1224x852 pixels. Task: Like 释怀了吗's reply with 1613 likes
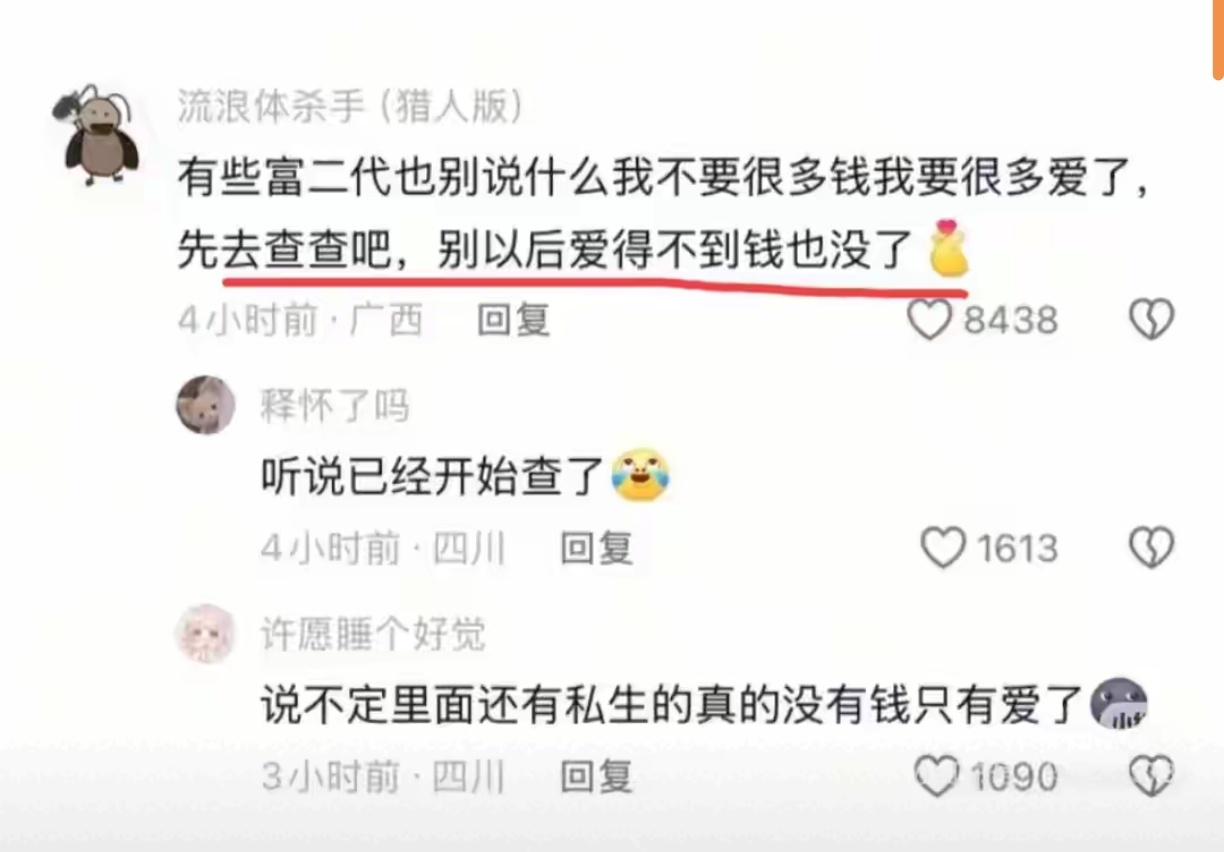tap(942, 548)
